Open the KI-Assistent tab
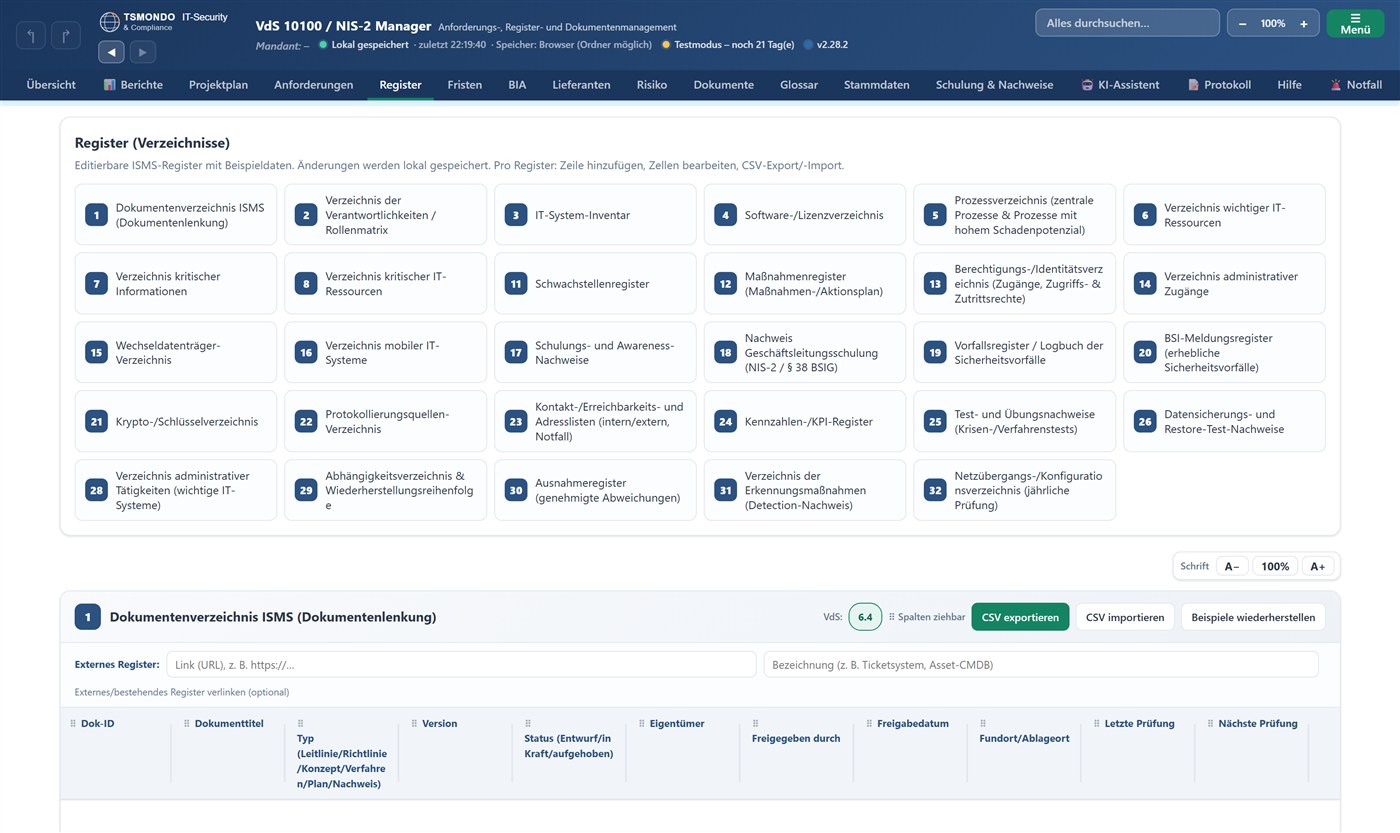 coord(1120,85)
